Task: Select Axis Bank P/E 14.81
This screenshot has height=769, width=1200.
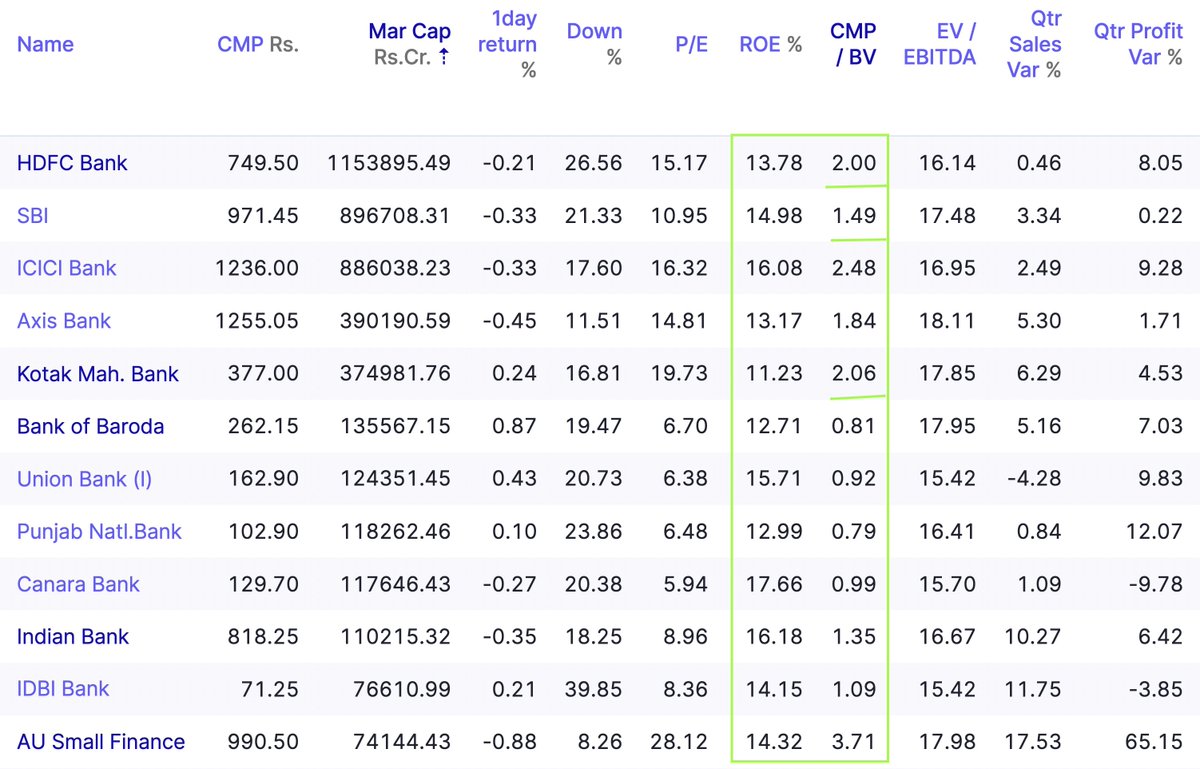Action: (679, 321)
